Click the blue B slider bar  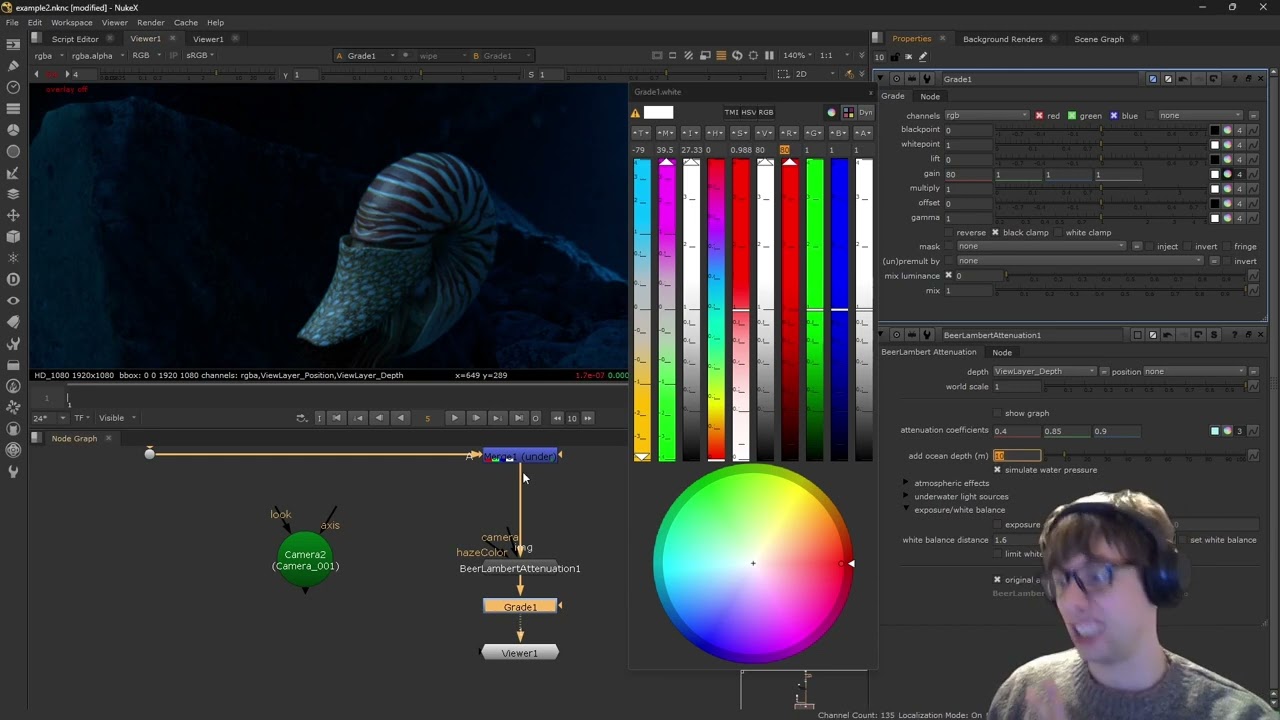point(839,309)
